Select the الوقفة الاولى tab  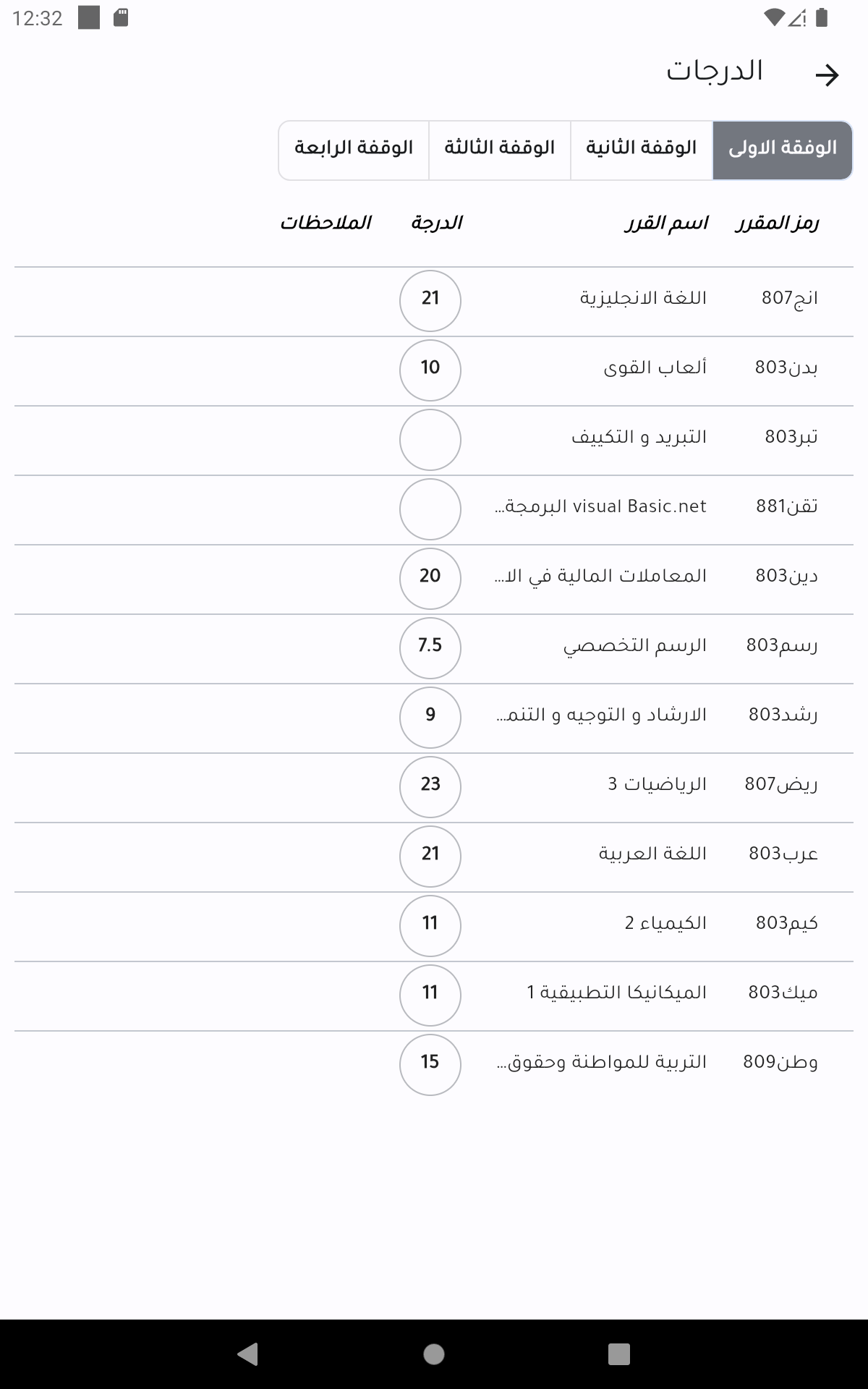pos(782,150)
